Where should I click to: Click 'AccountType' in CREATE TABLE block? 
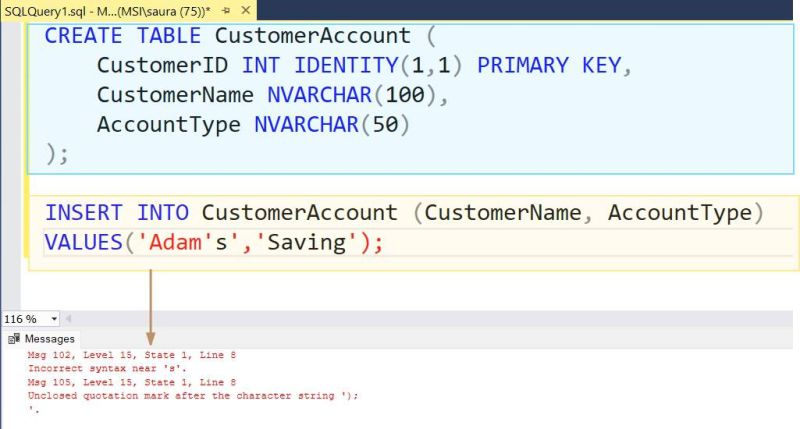[168, 124]
